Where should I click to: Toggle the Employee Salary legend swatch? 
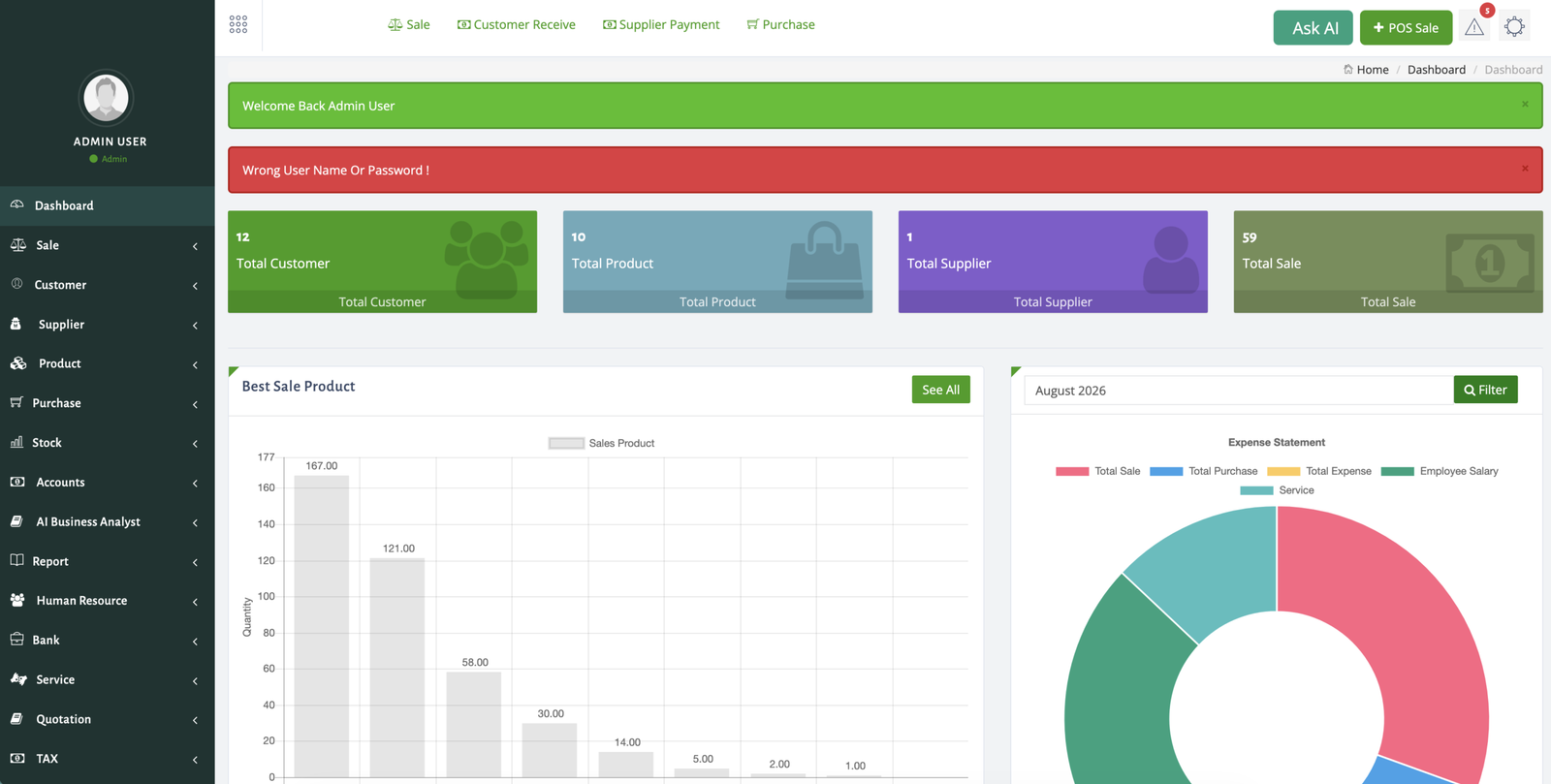click(1397, 471)
